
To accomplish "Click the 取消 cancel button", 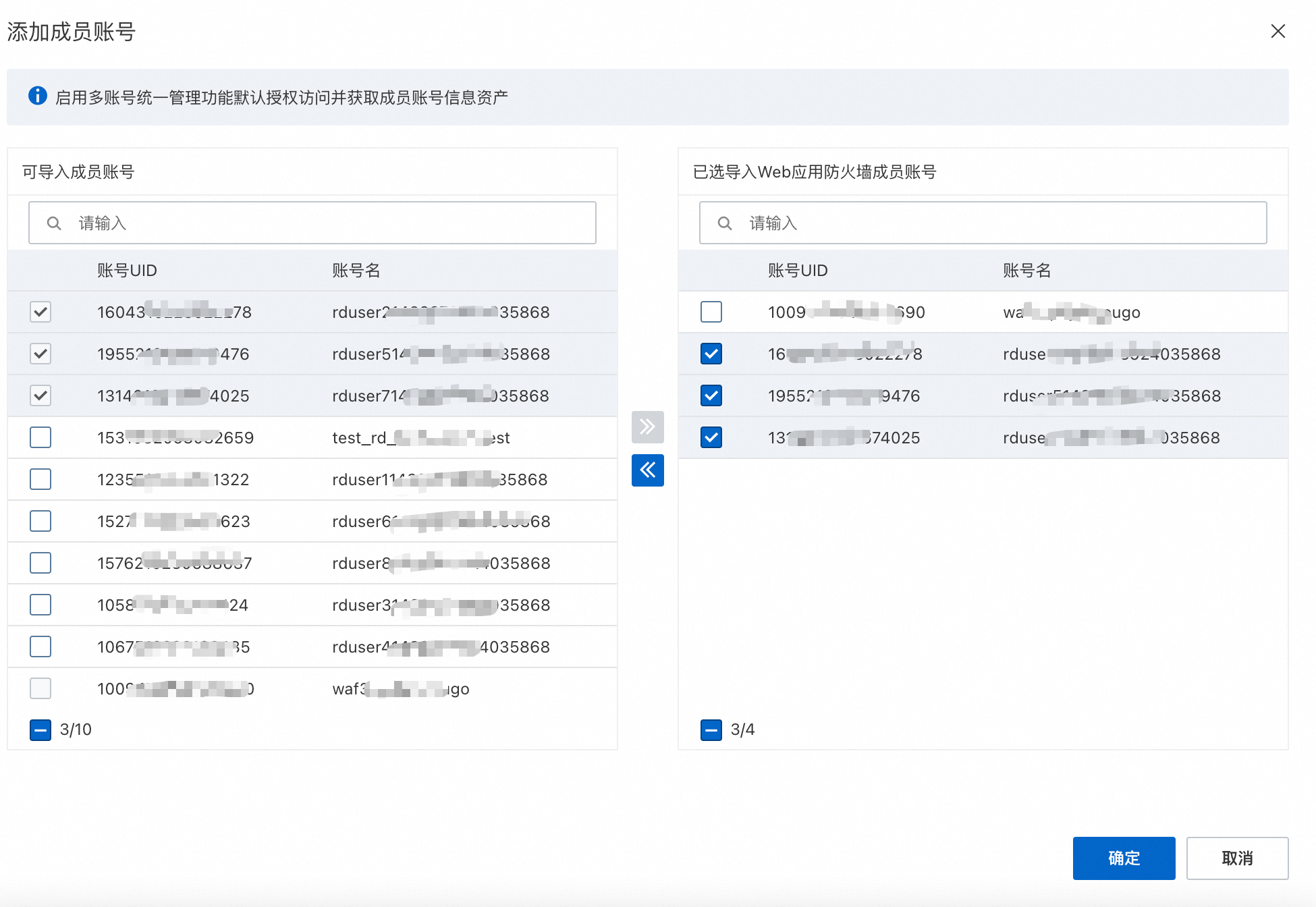I will coord(1237,858).
